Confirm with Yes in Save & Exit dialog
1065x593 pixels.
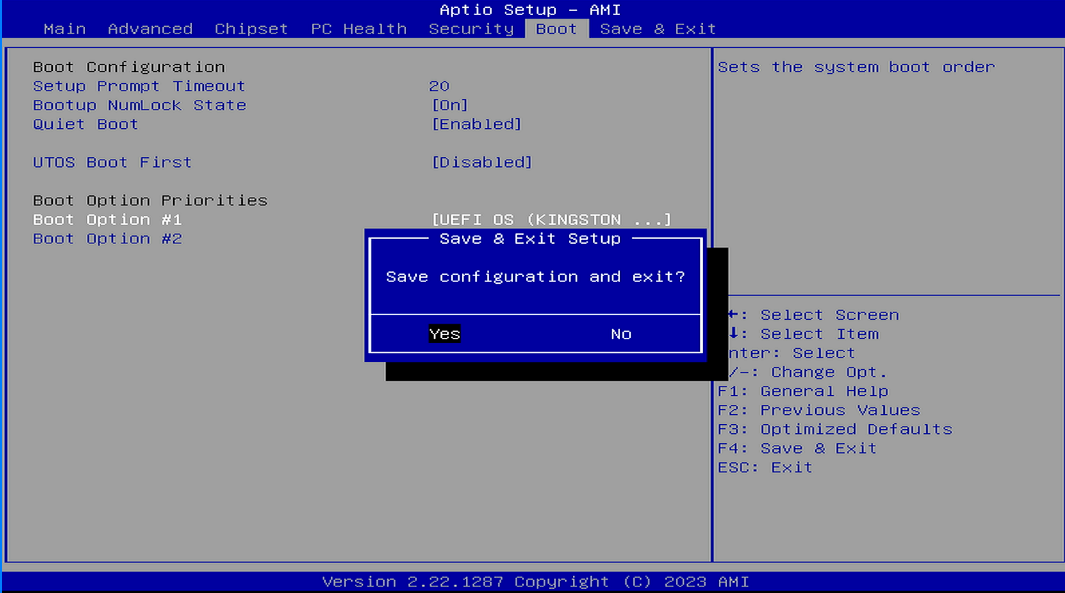(x=445, y=334)
